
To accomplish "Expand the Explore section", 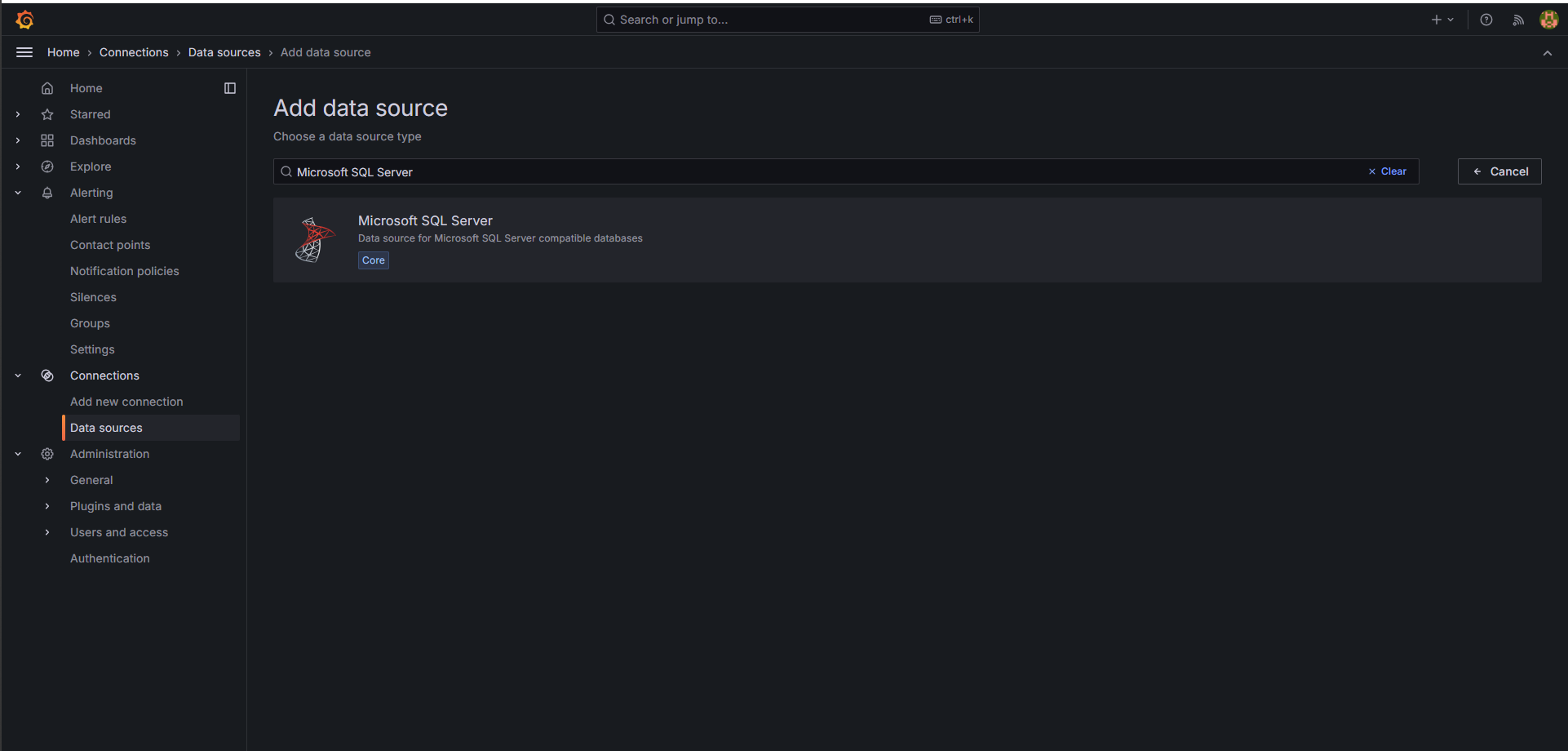I will (18, 167).
